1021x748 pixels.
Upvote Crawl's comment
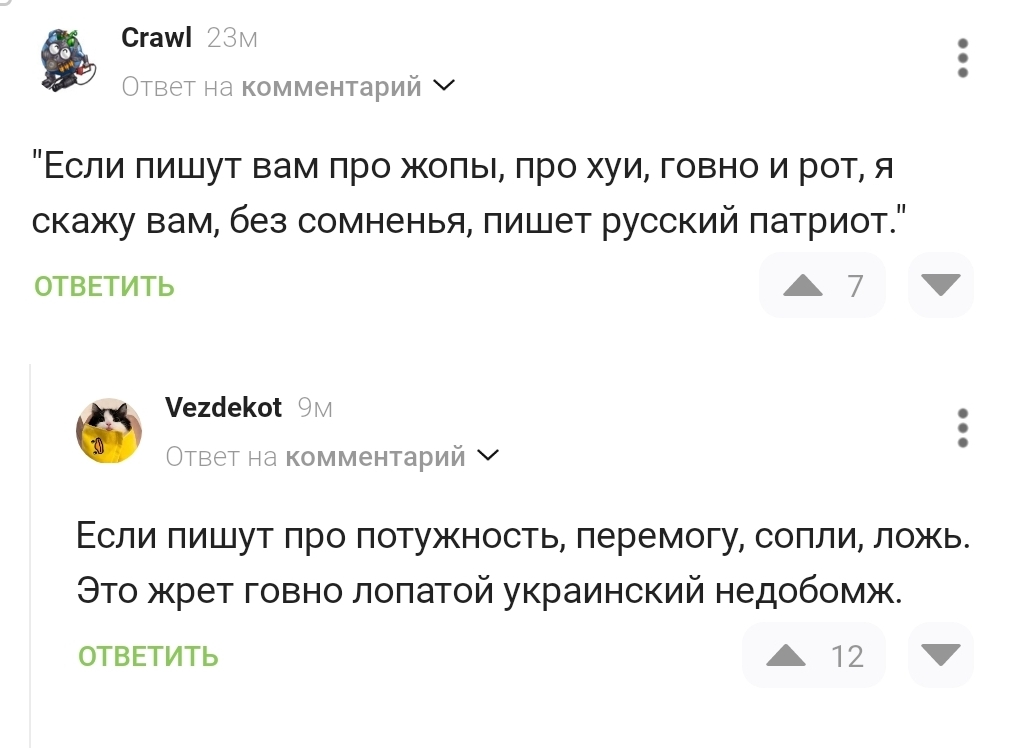coord(802,286)
